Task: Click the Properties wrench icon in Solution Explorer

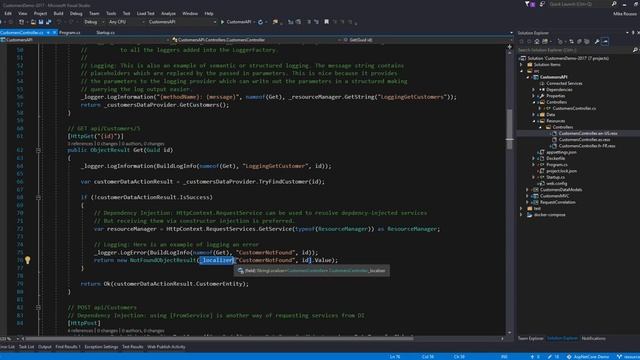Action: tap(597, 42)
